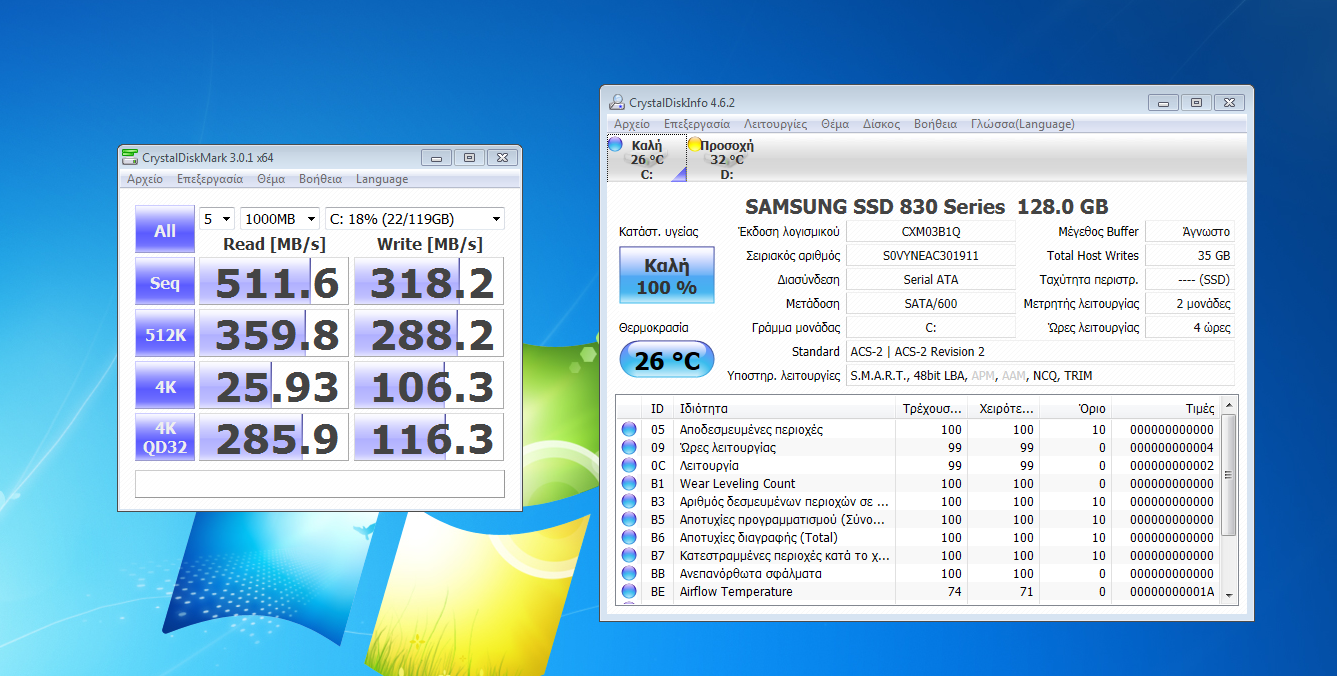Click status orb for Wear Leveling Count
The height and width of the screenshot is (676, 1337).
click(629, 483)
